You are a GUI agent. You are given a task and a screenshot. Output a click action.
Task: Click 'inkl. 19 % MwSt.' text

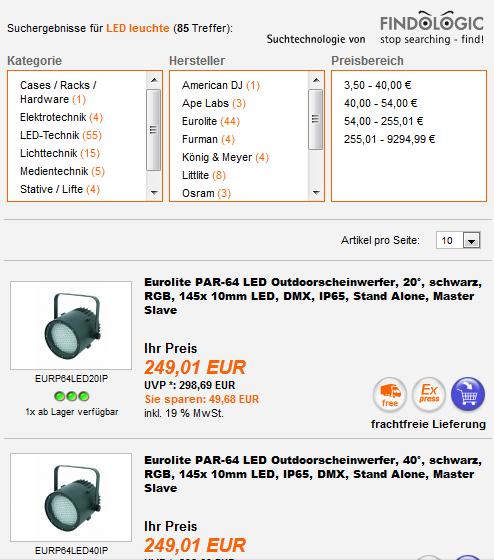(184, 413)
